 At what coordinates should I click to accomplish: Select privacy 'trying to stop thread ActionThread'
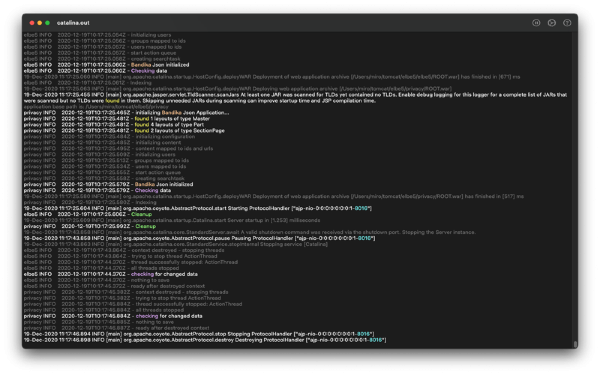point(122,298)
